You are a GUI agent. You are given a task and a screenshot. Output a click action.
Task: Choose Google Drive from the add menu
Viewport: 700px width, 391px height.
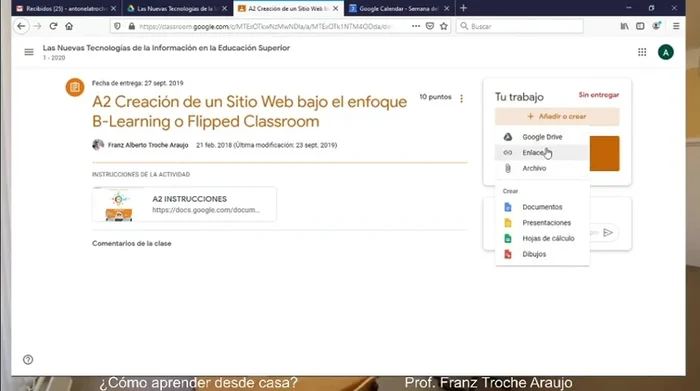click(x=542, y=137)
